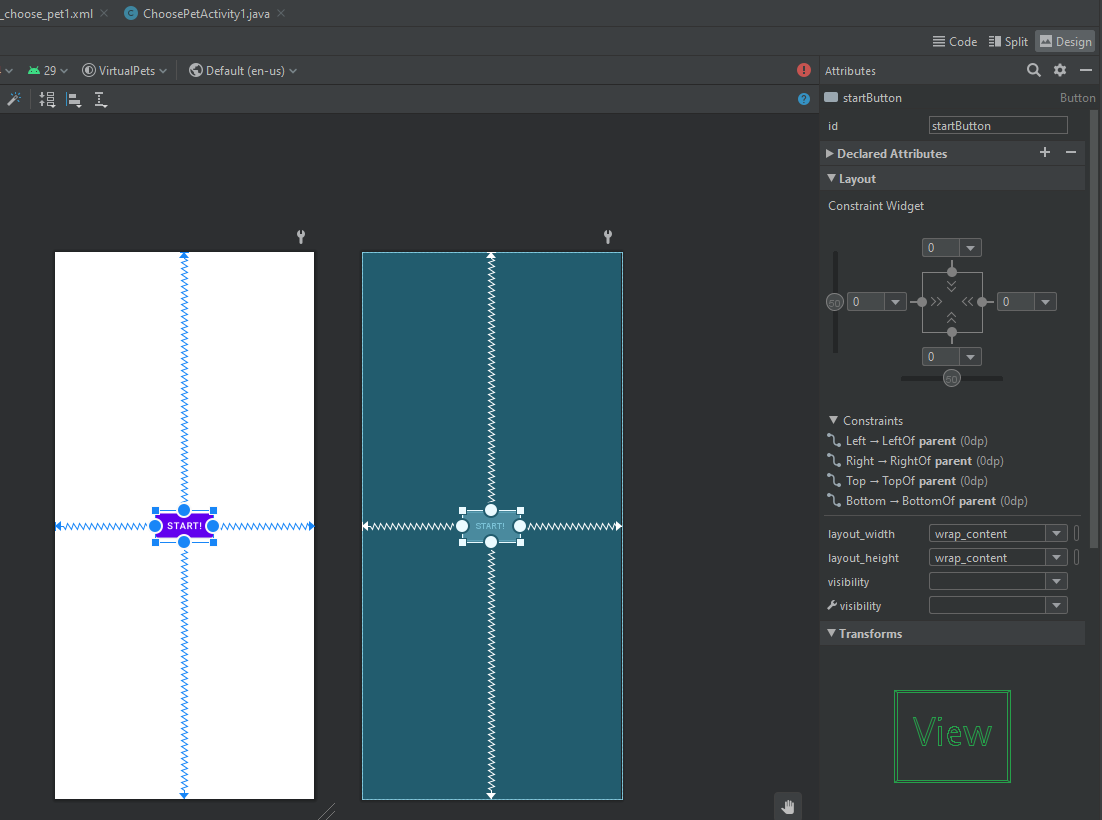Click the id text field
The width and height of the screenshot is (1102, 820).
tap(997, 126)
